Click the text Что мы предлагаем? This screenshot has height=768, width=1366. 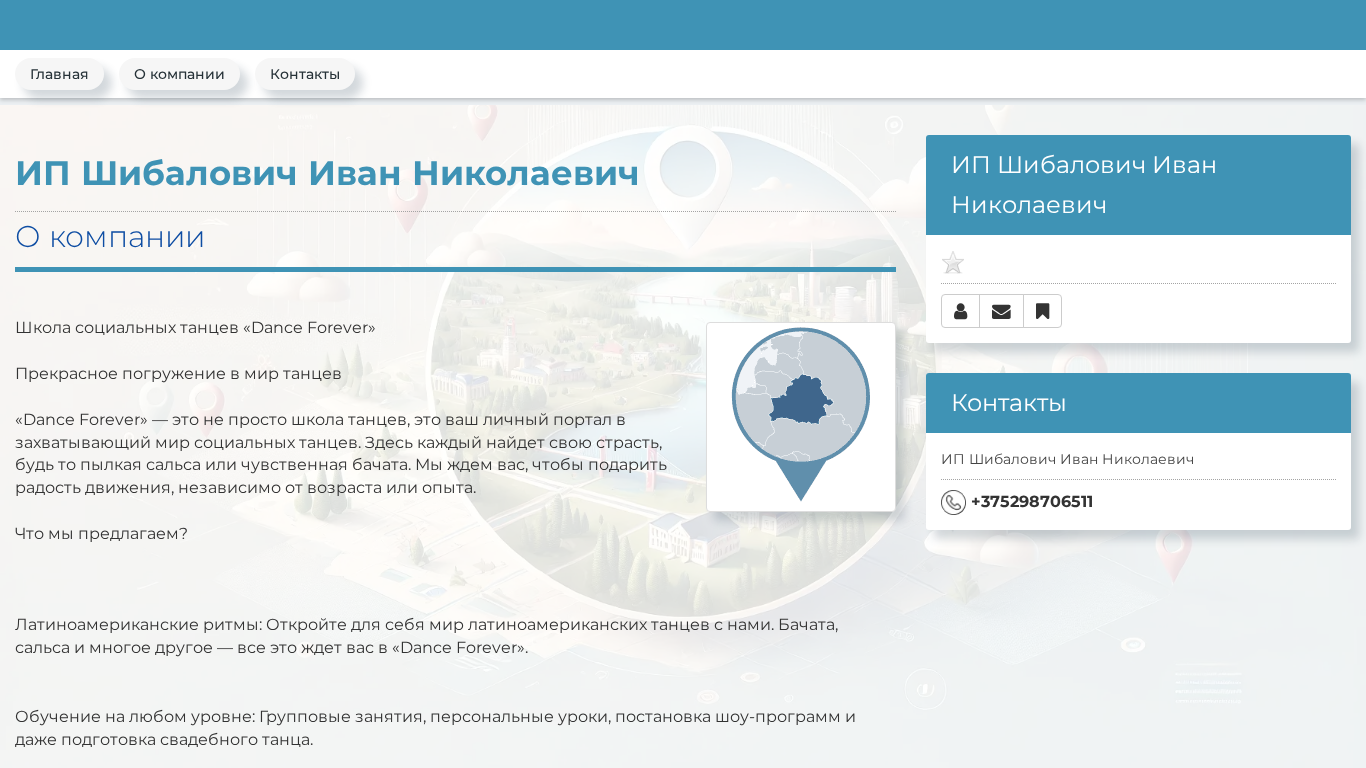101,533
